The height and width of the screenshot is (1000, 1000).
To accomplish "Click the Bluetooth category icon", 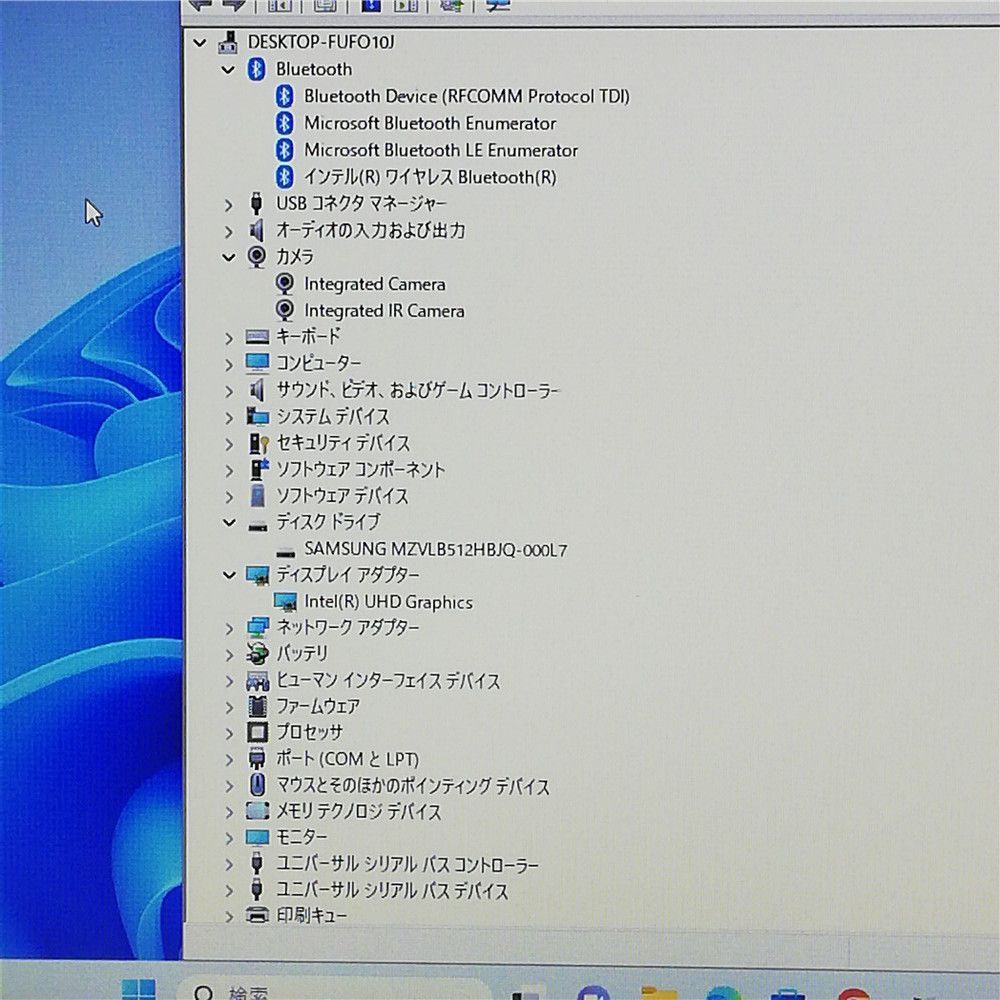I will click(256, 69).
